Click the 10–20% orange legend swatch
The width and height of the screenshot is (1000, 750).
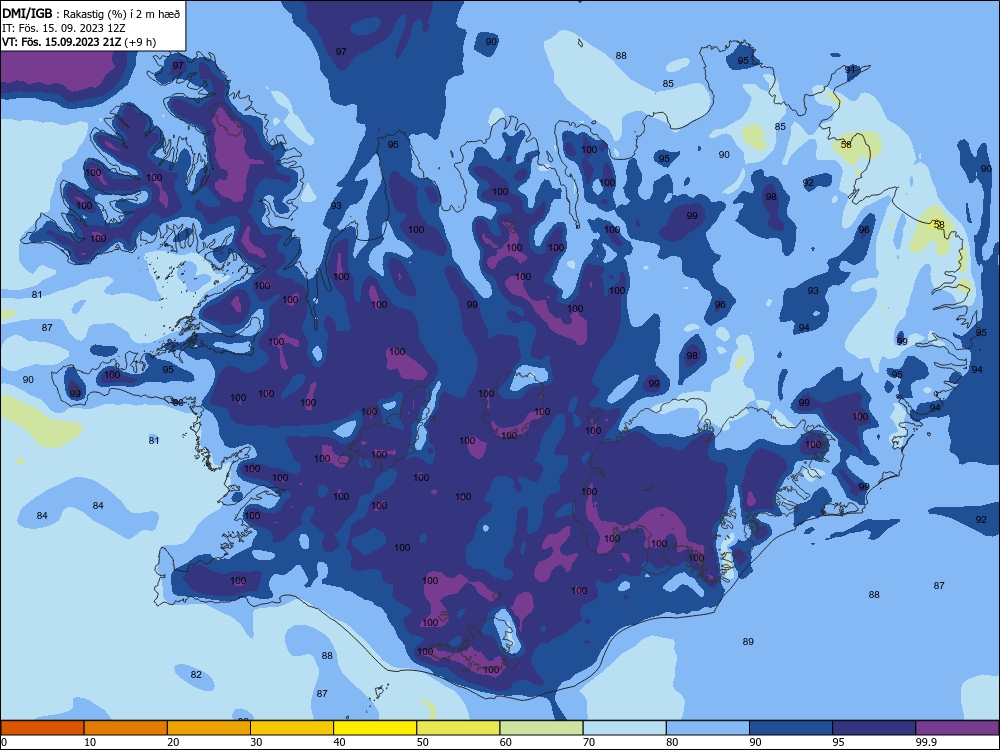(126, 728)
